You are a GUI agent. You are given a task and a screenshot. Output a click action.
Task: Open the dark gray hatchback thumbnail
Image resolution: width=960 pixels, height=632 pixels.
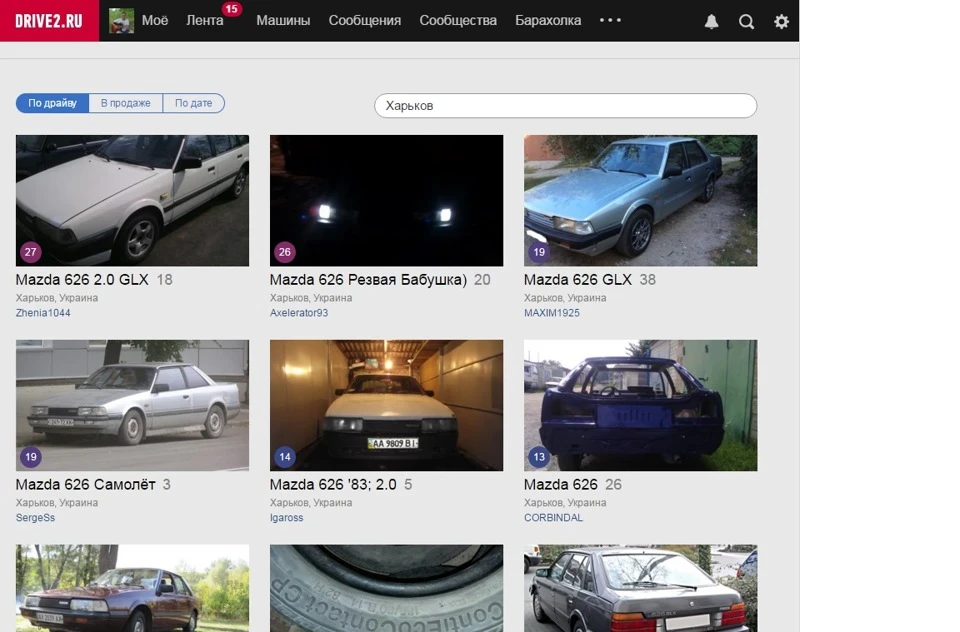pos(640,588)
